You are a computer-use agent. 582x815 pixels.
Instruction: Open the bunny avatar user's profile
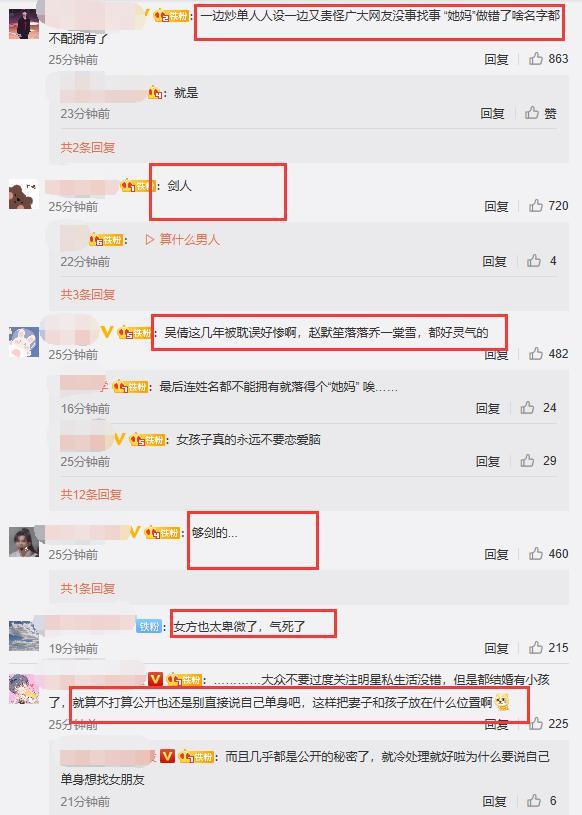pyautogui.click(x=23, y=342)
